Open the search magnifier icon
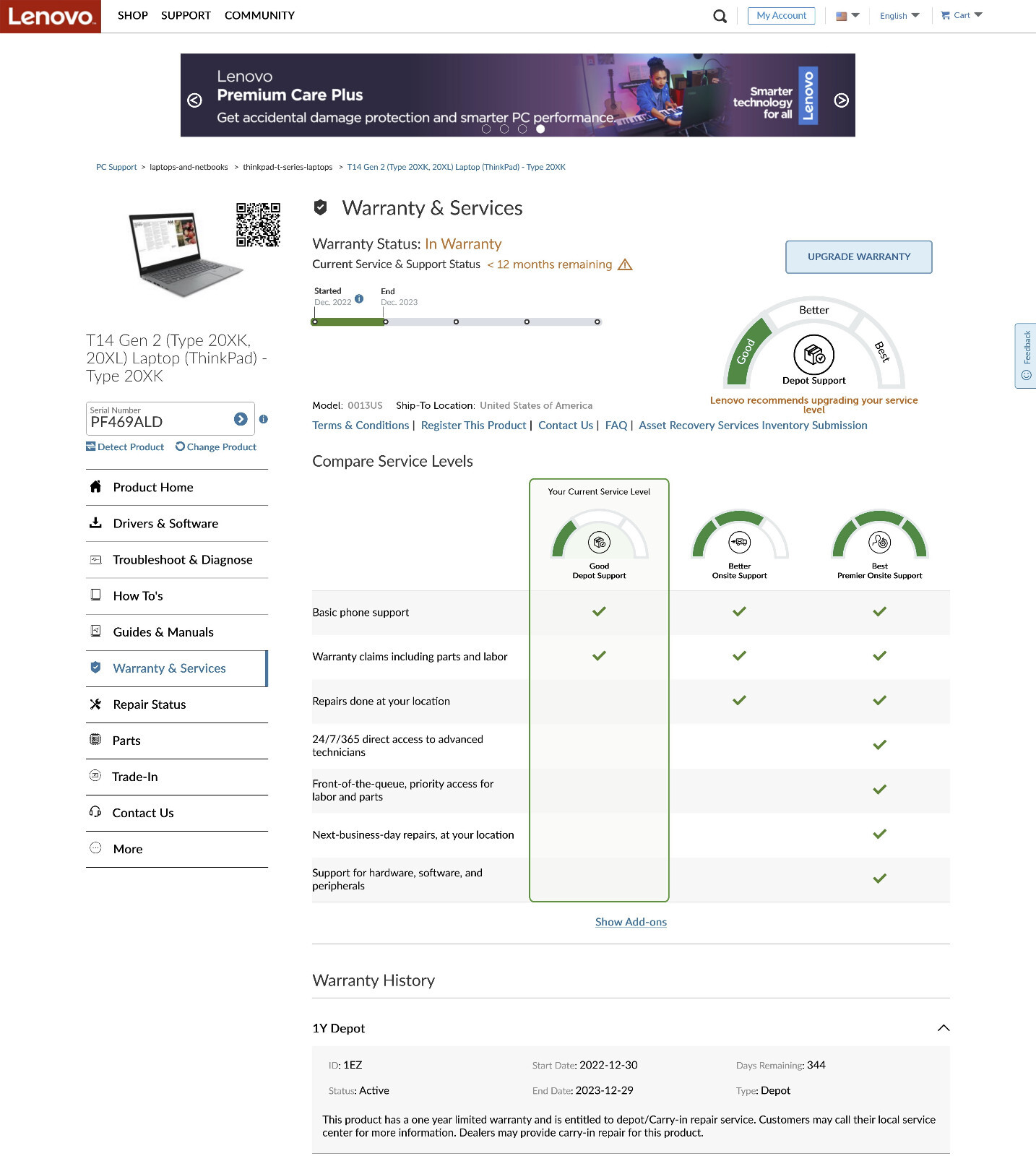This screenshot has width=1036, height=1156. (x=720, y=16)
